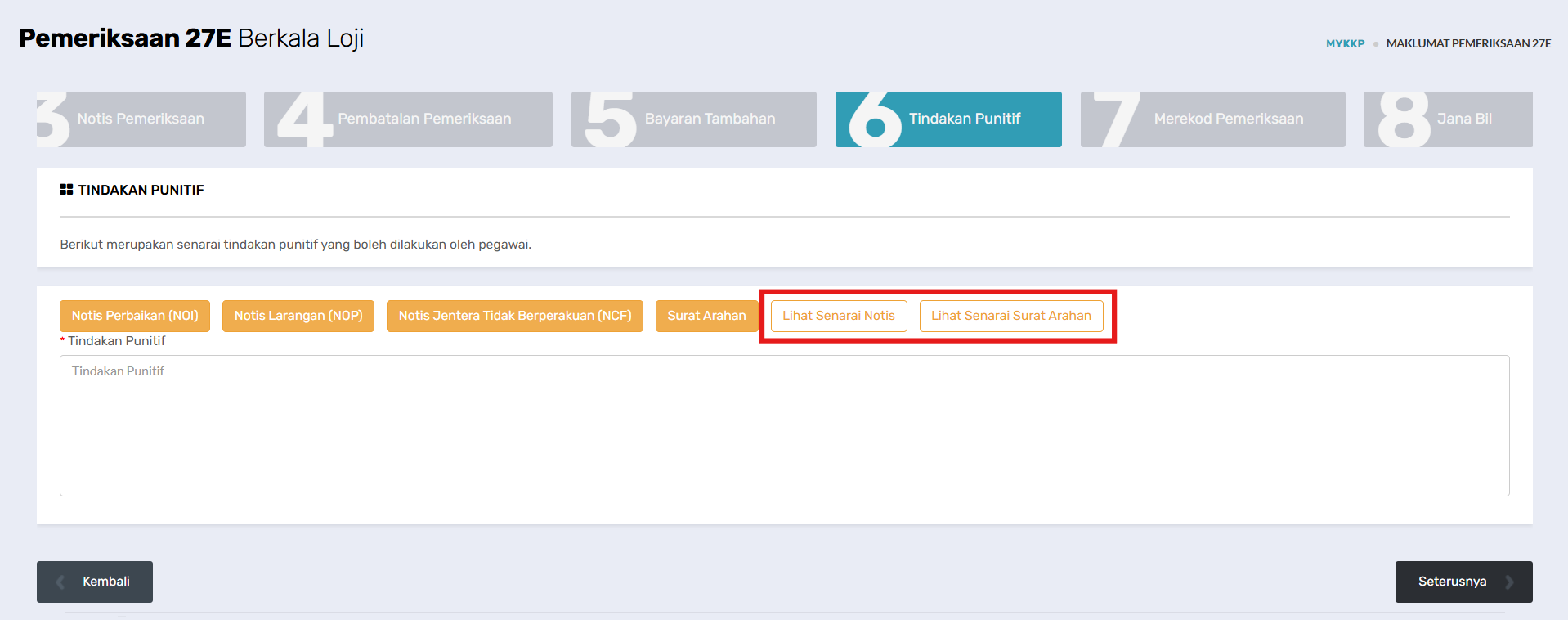
Task: Open the Jana Bil step
Action: (x=1448, y=119)
